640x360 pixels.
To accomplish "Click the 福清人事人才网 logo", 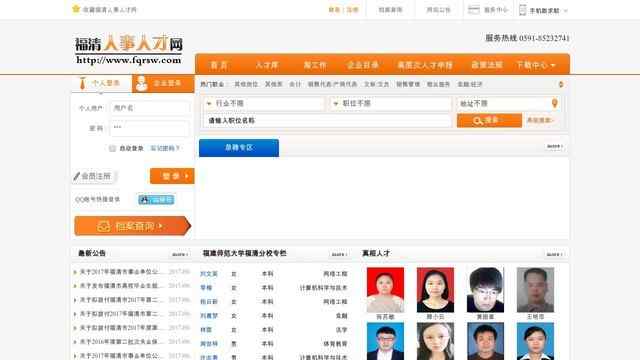I will coord(129,49).
